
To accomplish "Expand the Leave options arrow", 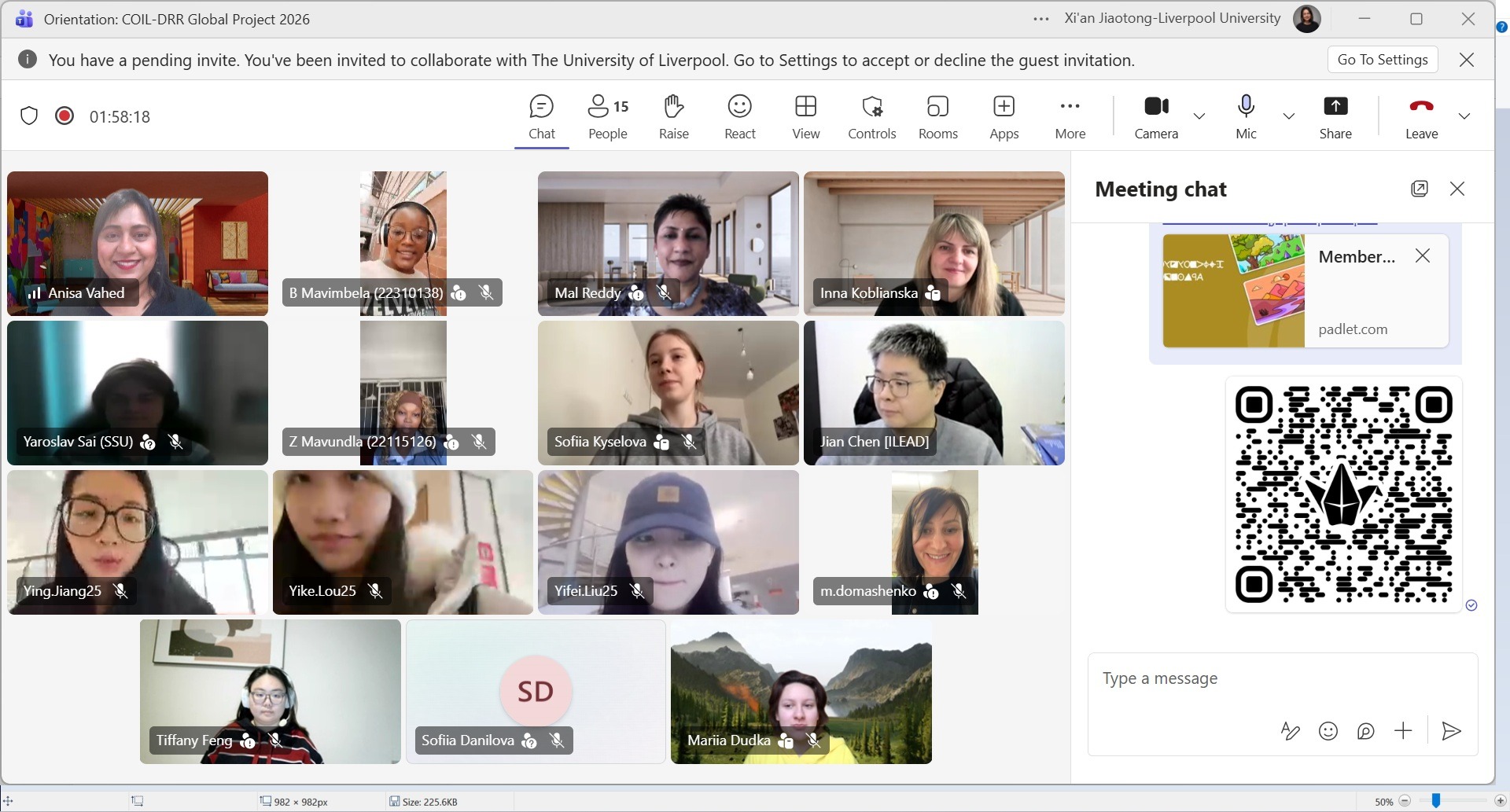I will [1464, 116].
